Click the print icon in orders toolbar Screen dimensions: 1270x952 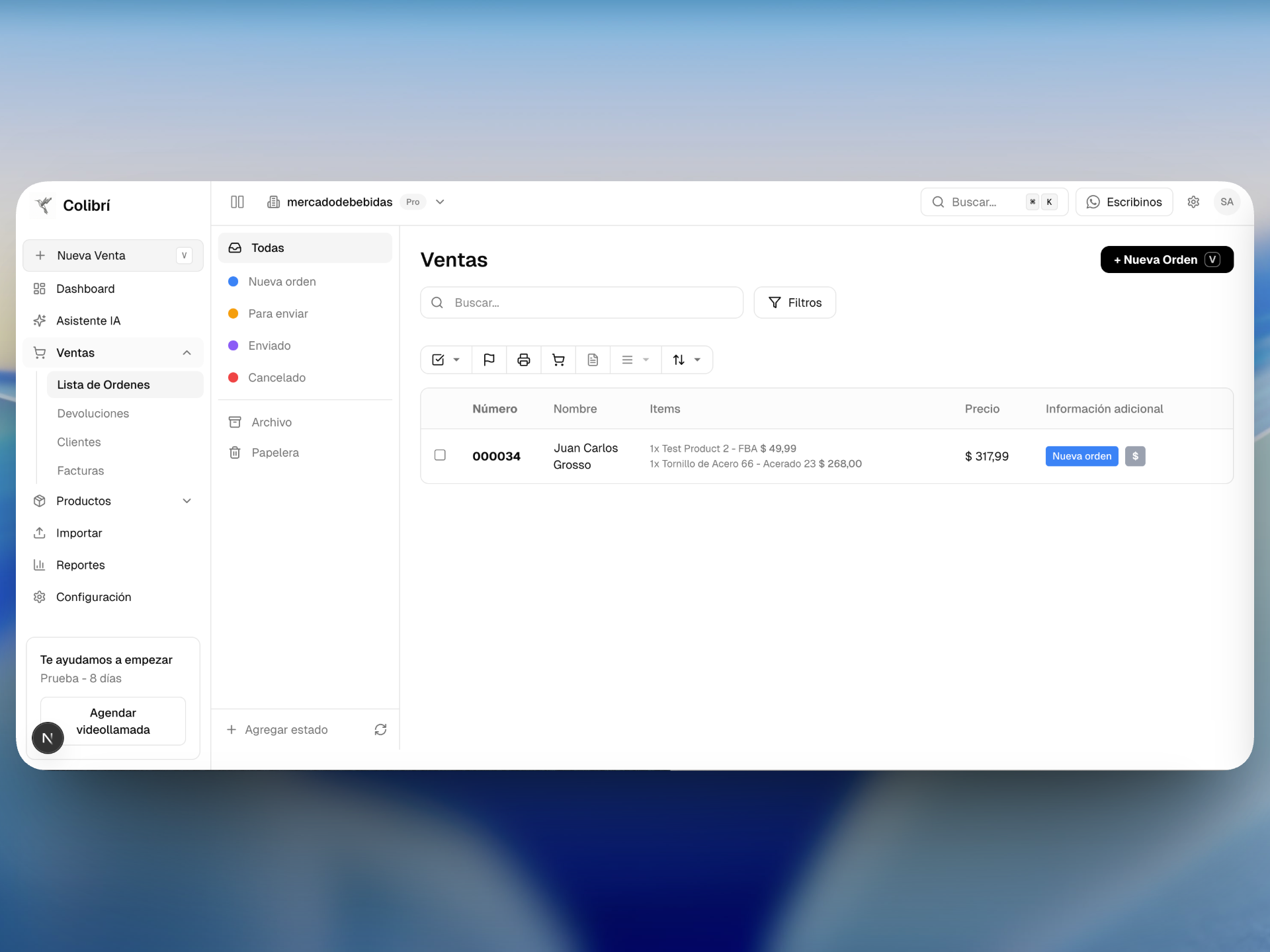coord(523,360)
